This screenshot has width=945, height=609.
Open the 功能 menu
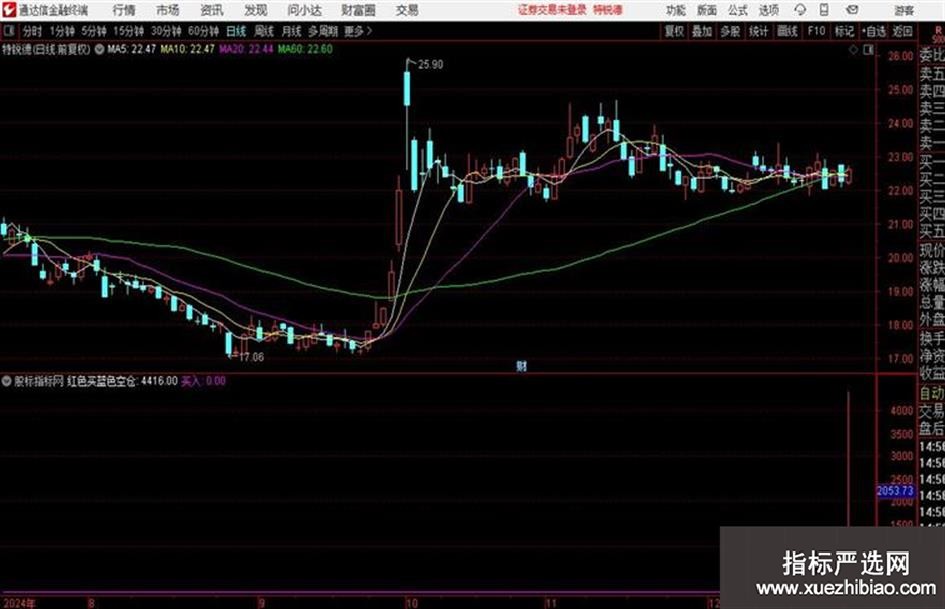(x=676, y=10)
